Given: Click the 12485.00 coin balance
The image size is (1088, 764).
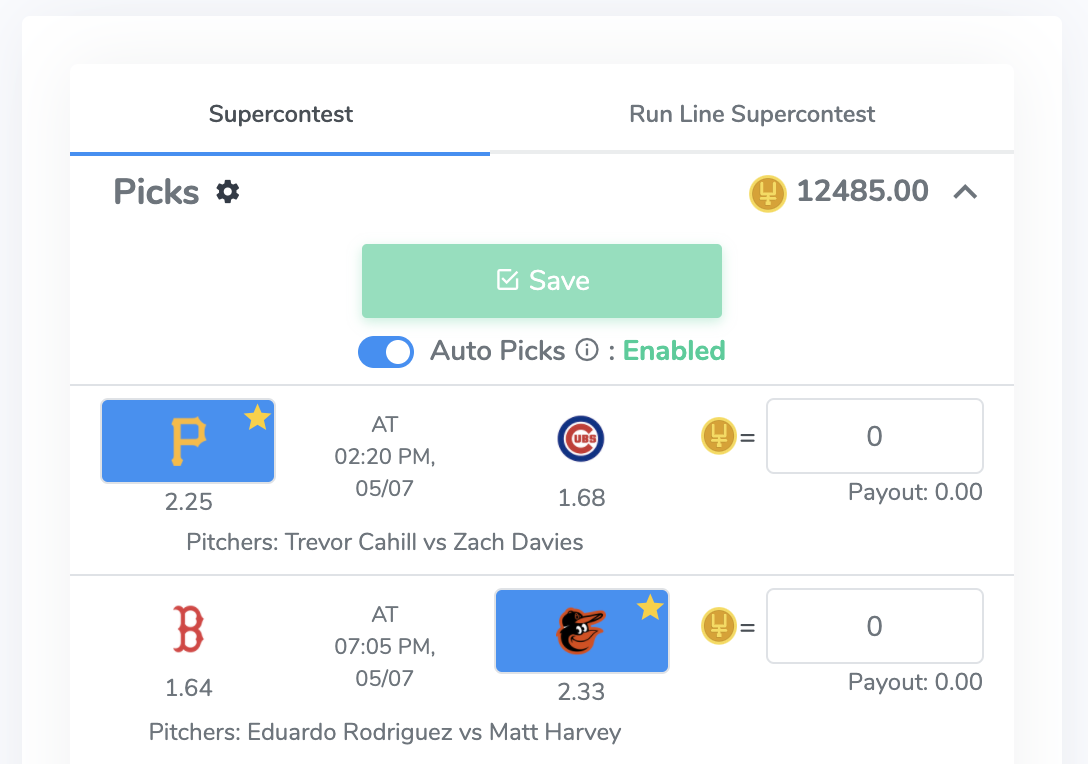Looking at the screenshot, I should click(862, 191).
